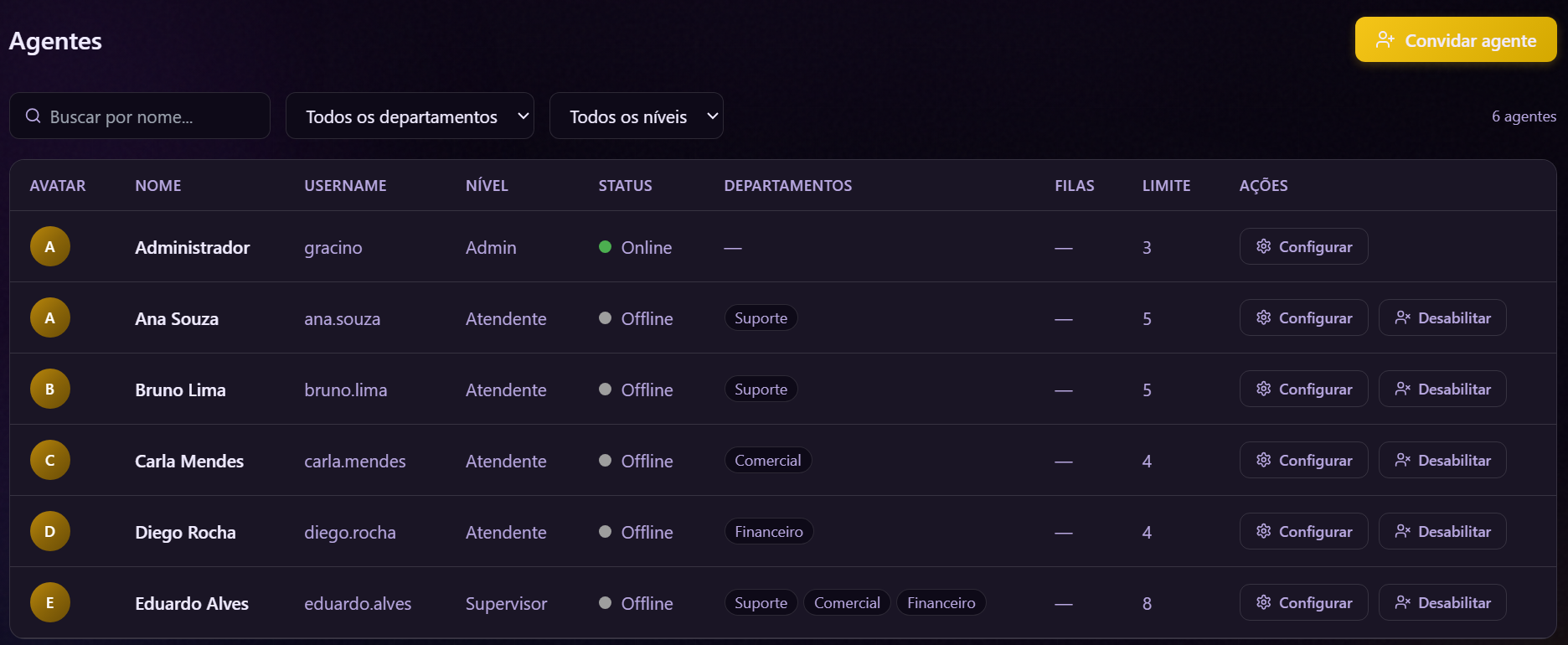Click the Agentes page title

point(55,41)
